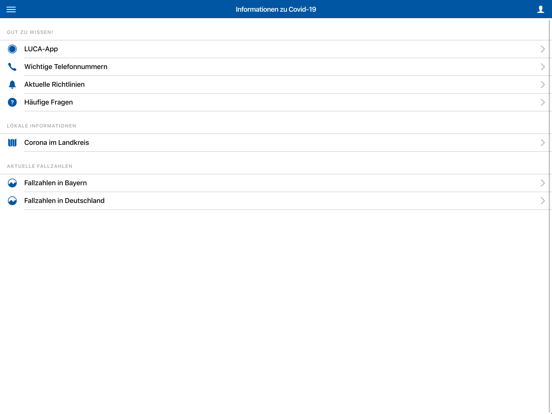Image resolution: width=552 pixels, height=414 pixels.
Task: Click the 'AKTUELLE FALLZAHLEN' section header
Action: pyautogui.click(x=39, y=166)
